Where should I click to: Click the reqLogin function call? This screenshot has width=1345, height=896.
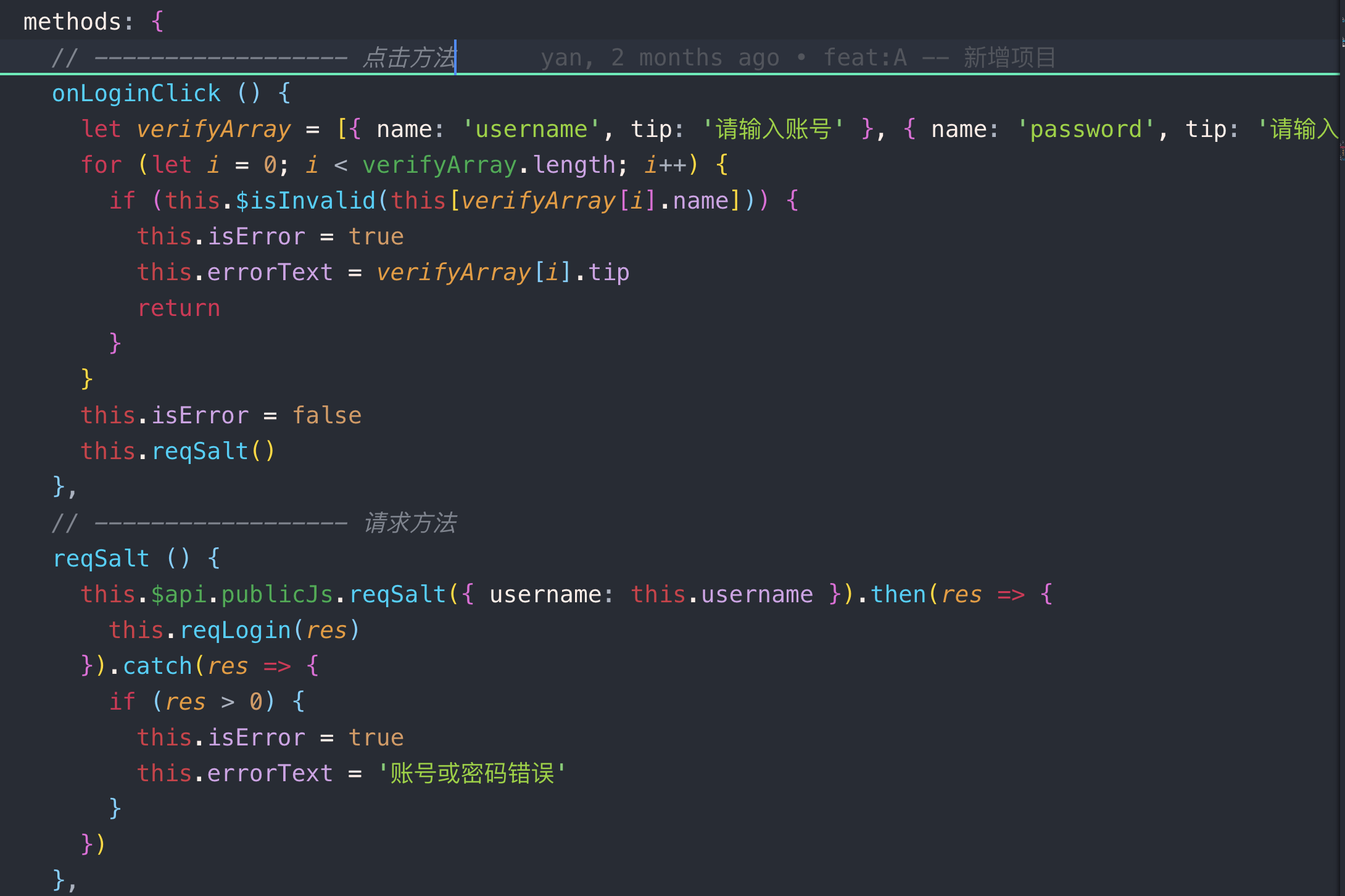[235, 631]
